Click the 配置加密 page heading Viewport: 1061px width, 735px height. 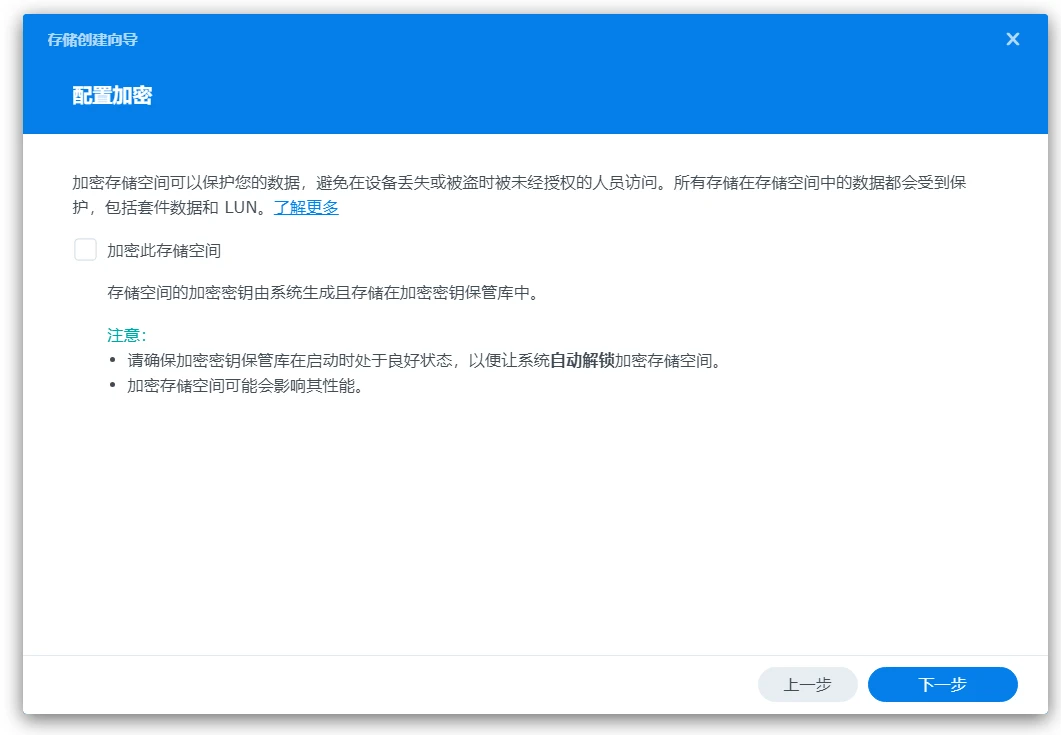112,96
